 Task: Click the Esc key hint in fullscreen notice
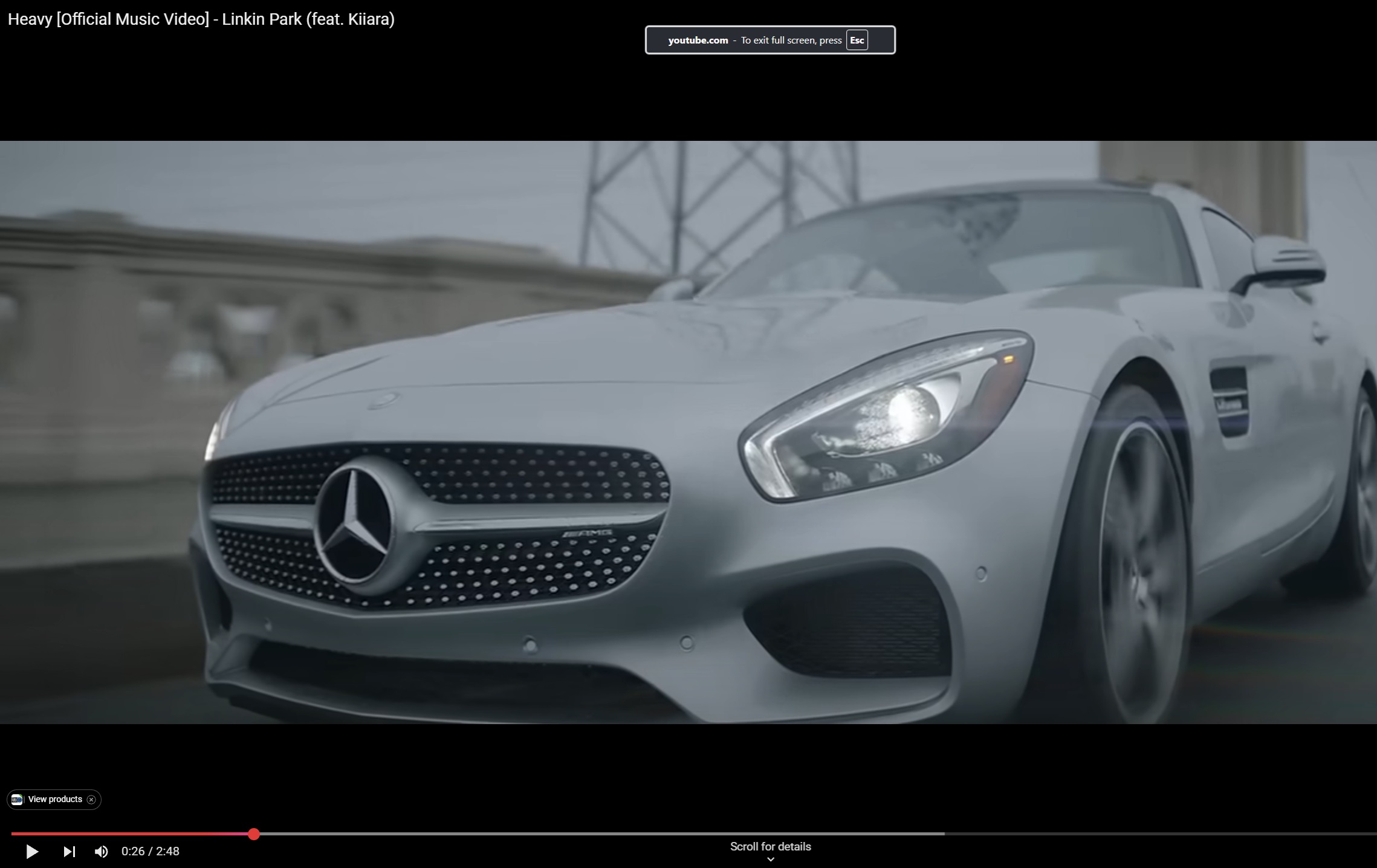coord(857,40)
